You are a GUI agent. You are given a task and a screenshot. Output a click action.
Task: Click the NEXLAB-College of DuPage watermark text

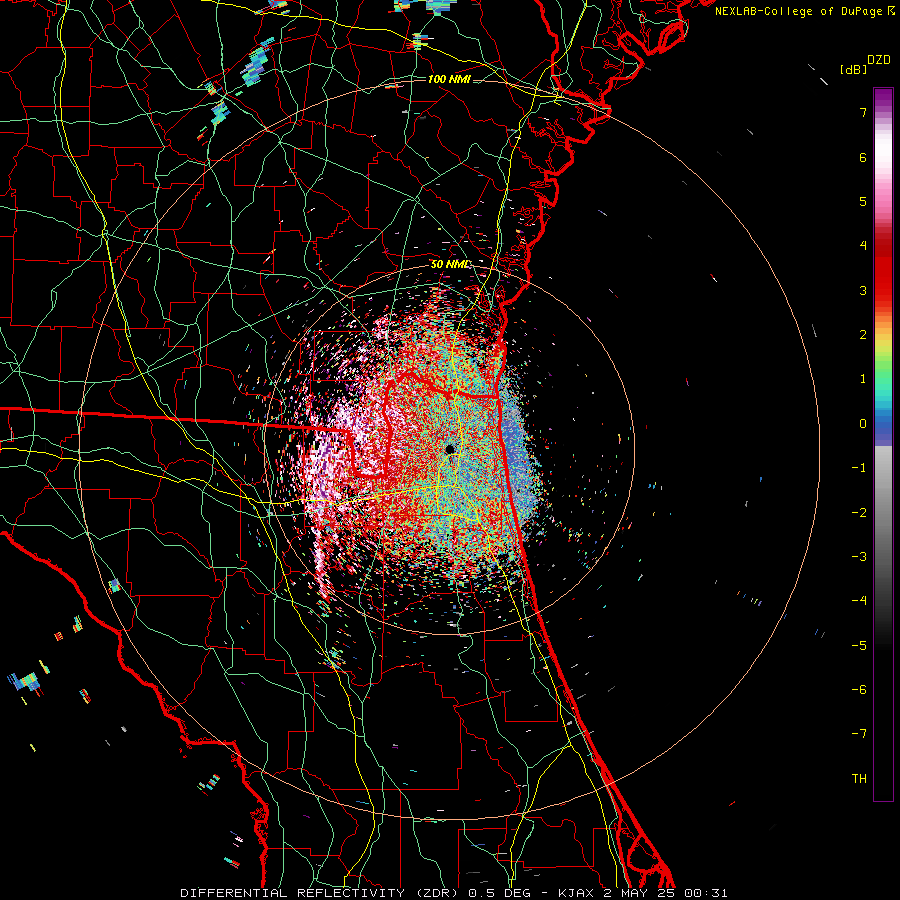[x=804, y=11]
